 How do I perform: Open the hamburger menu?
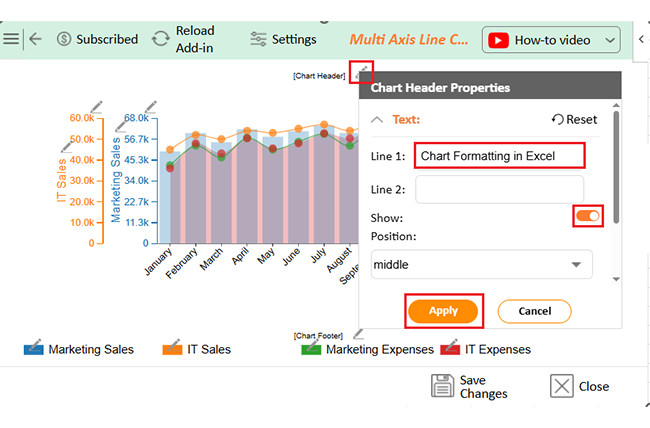[11, 39]
